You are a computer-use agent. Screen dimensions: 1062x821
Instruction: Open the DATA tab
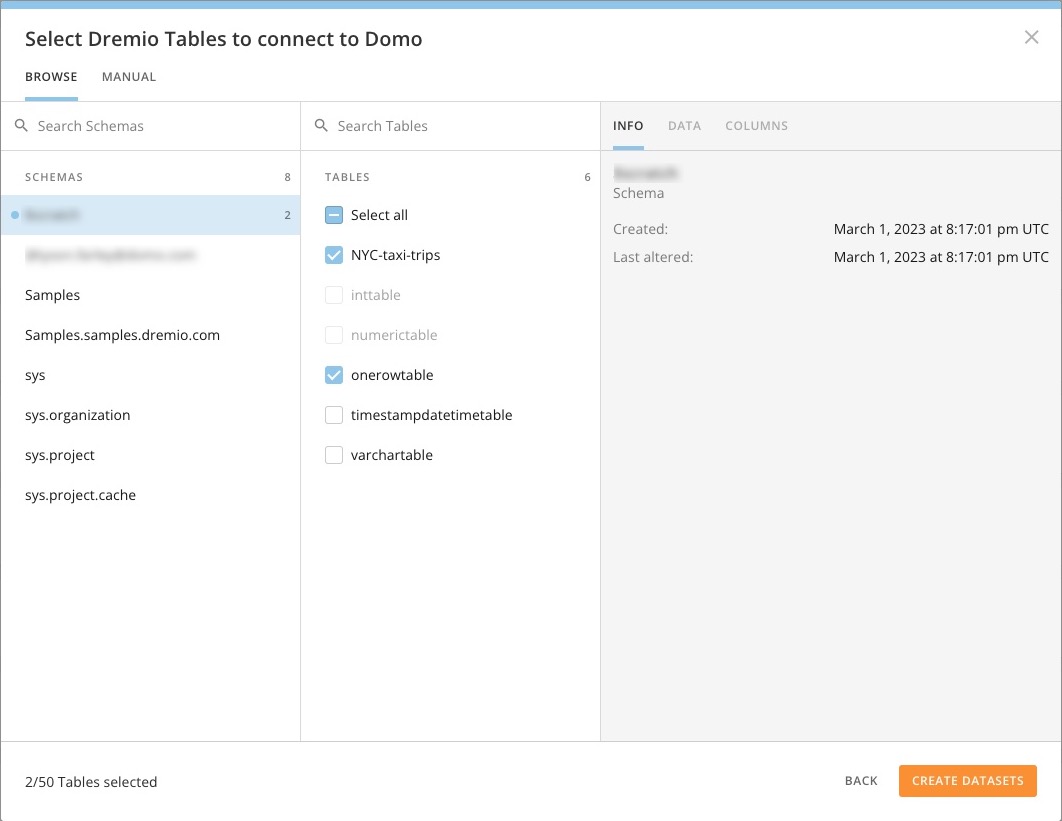click(684, 125)
